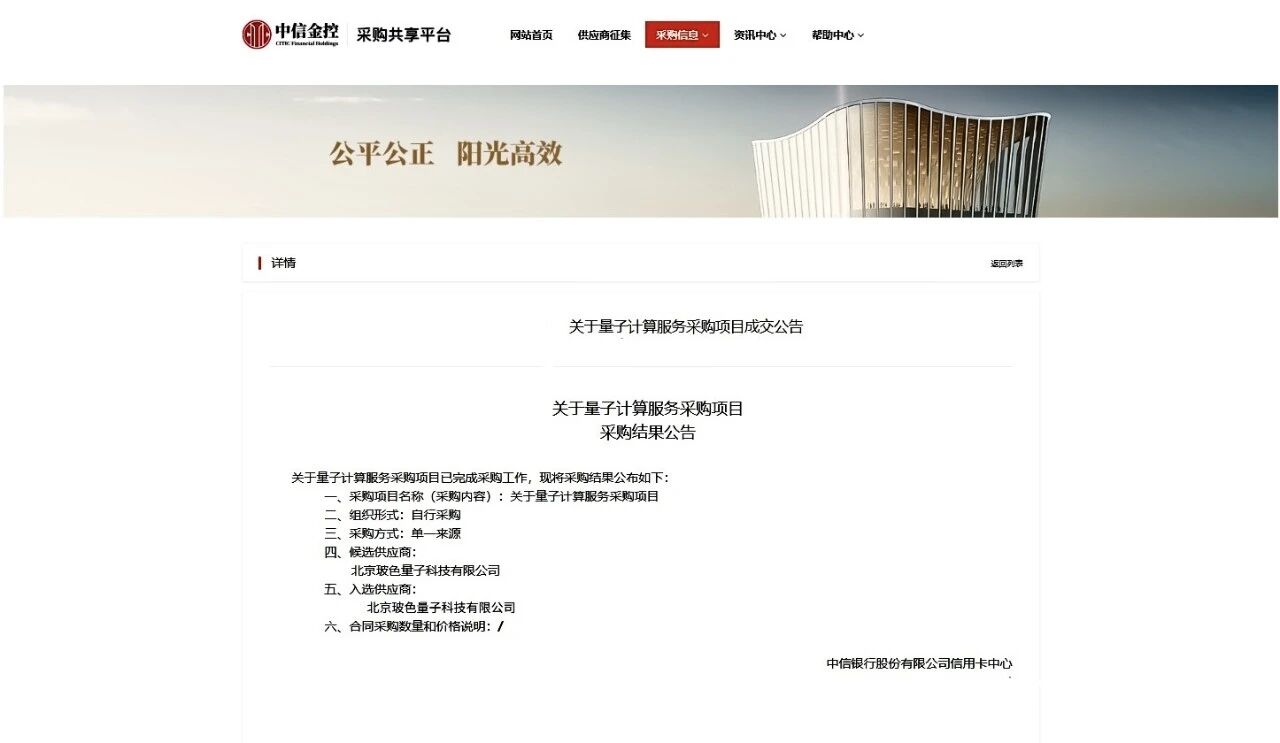Screen dimensions: 1280x743
Task: Expand the 资讯中心 dropdown menu
Action: (759, 35)
